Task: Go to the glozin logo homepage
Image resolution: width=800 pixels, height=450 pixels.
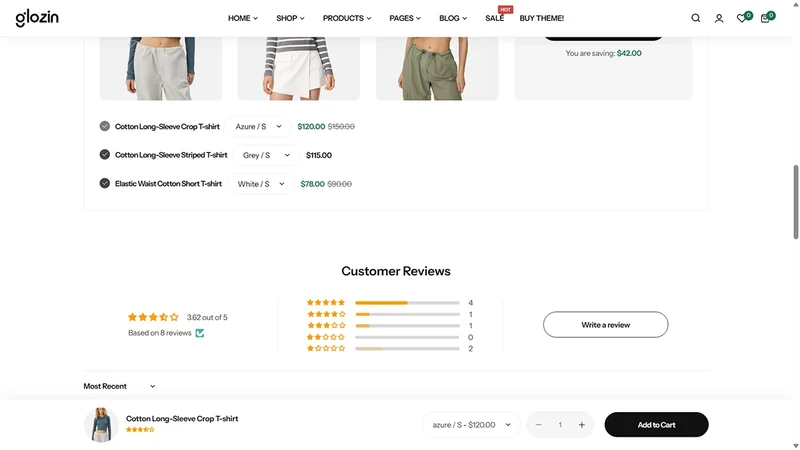Action: (x=37, y=18)
